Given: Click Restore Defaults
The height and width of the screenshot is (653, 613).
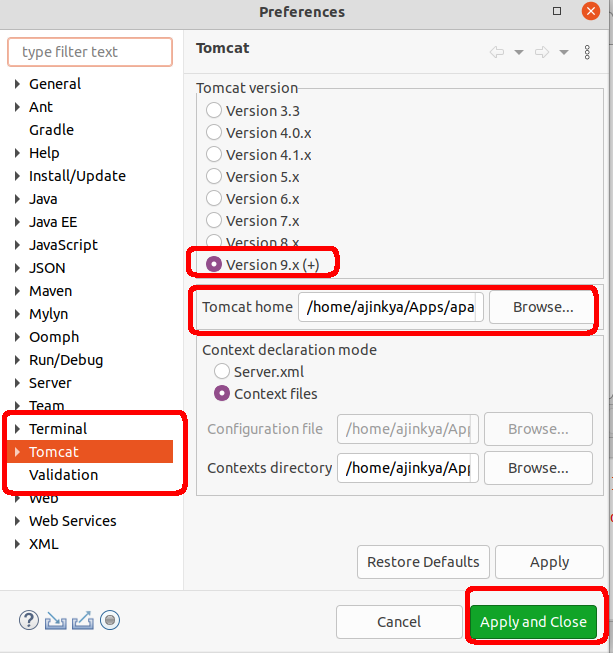Looking at the screenshot, I should point(423,562).
